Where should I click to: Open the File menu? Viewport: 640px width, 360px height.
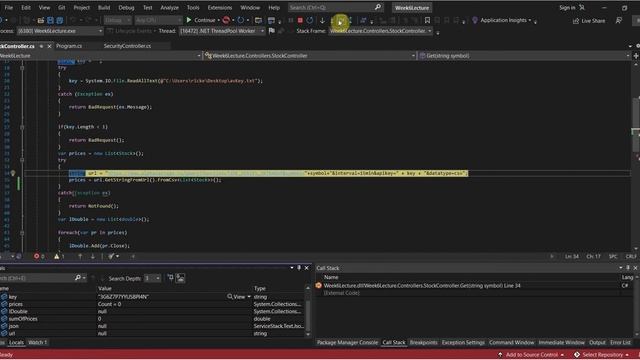pos(8,7)
